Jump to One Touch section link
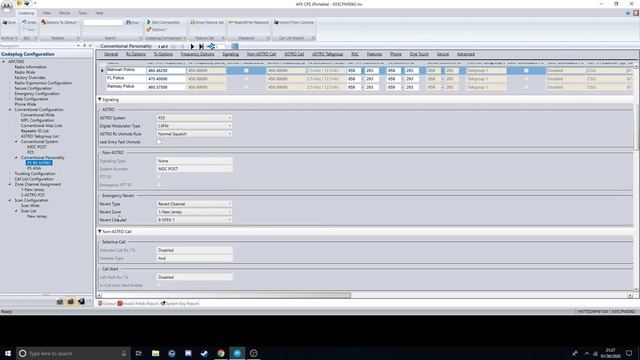Image resolution: width=640 pixels, height=360 pixels. click(419, 54)
